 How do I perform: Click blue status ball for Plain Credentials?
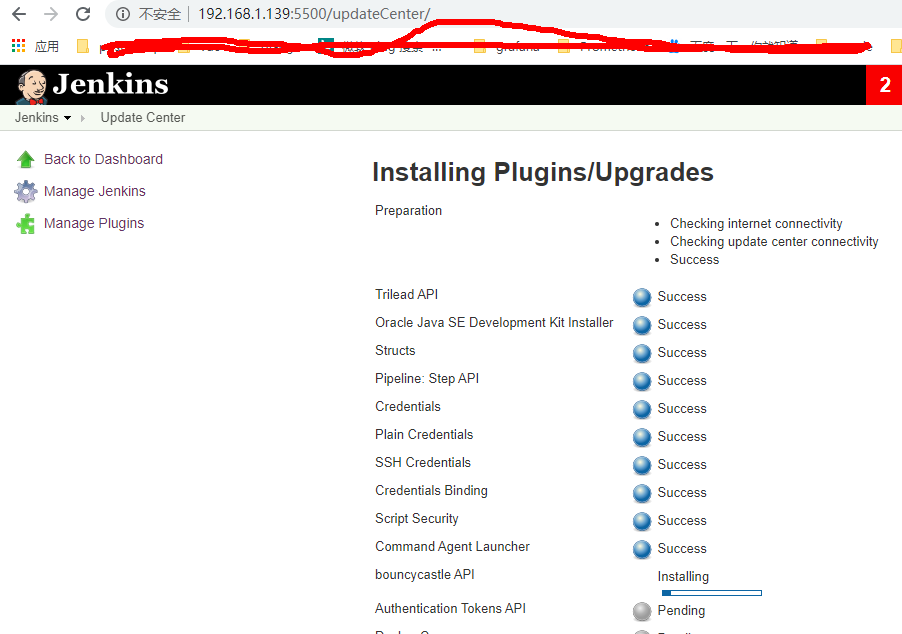tap(642, 437)
